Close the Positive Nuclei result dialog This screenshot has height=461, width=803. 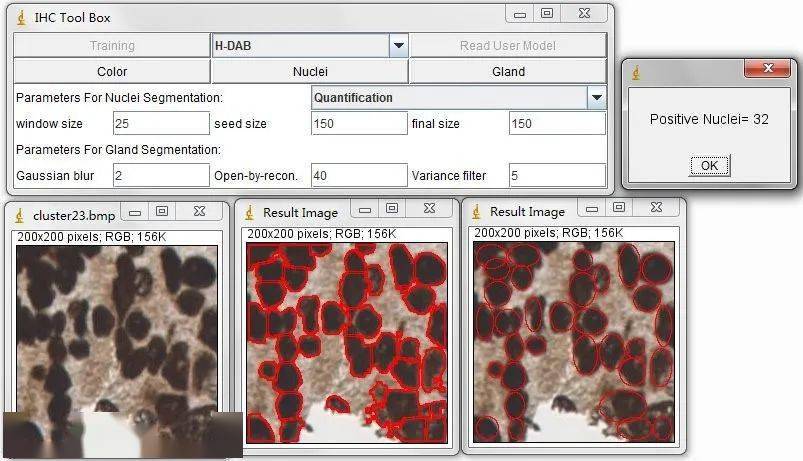pos(767,69)
